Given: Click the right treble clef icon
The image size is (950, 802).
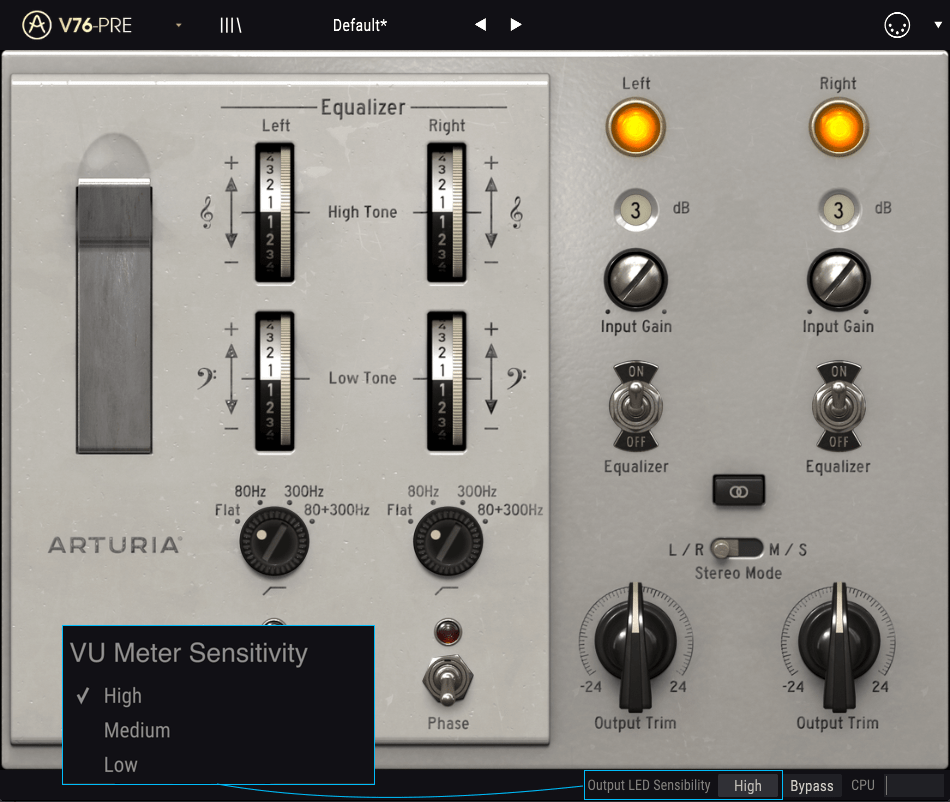Looking at the screenshot, I should [516, 213].
